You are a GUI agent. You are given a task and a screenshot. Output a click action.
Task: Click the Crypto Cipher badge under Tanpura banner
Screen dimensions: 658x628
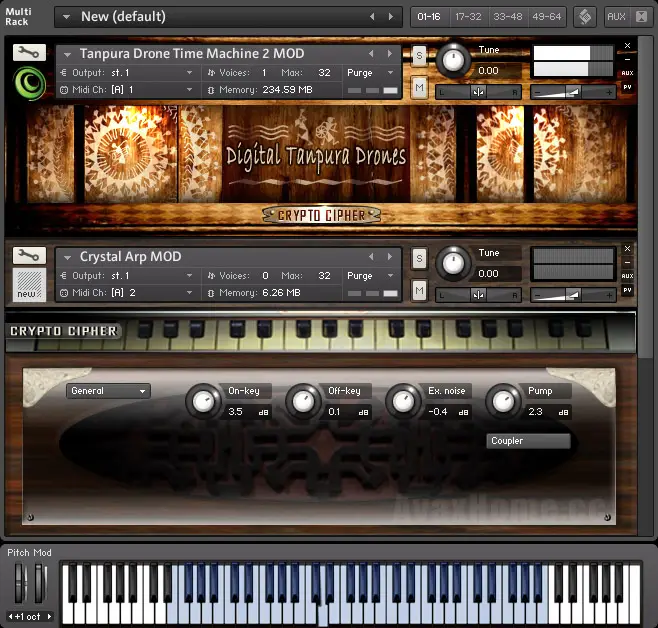pos(321,215)
